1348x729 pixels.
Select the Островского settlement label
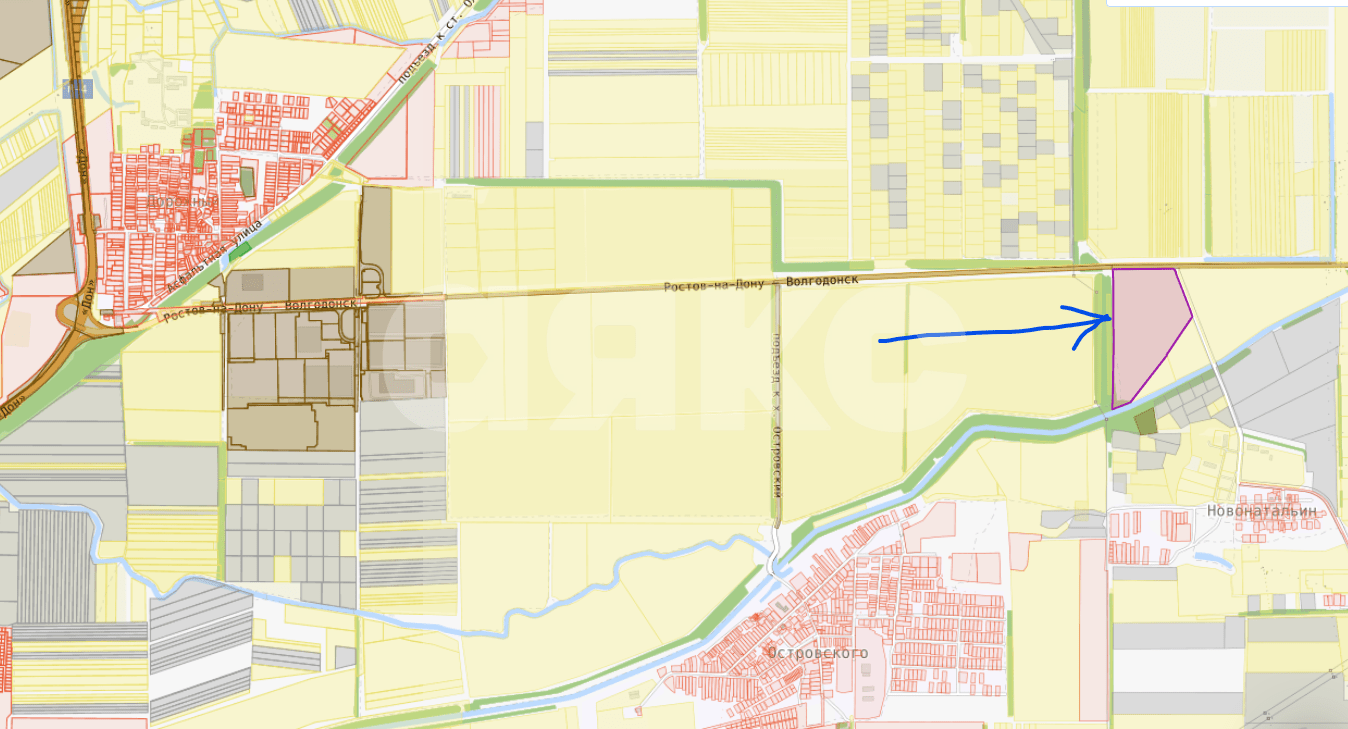pos(818,653)
